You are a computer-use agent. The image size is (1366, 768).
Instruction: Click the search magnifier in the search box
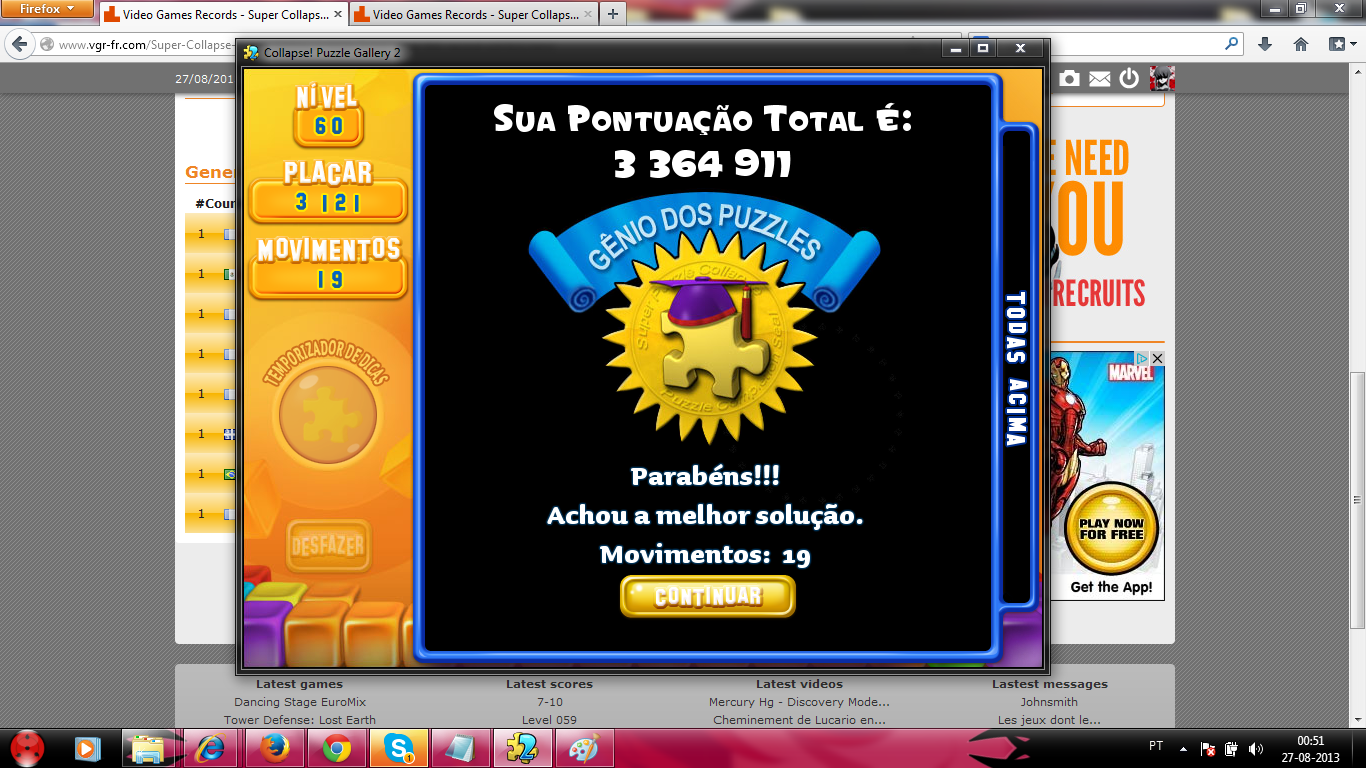[x=1231, y=44]
